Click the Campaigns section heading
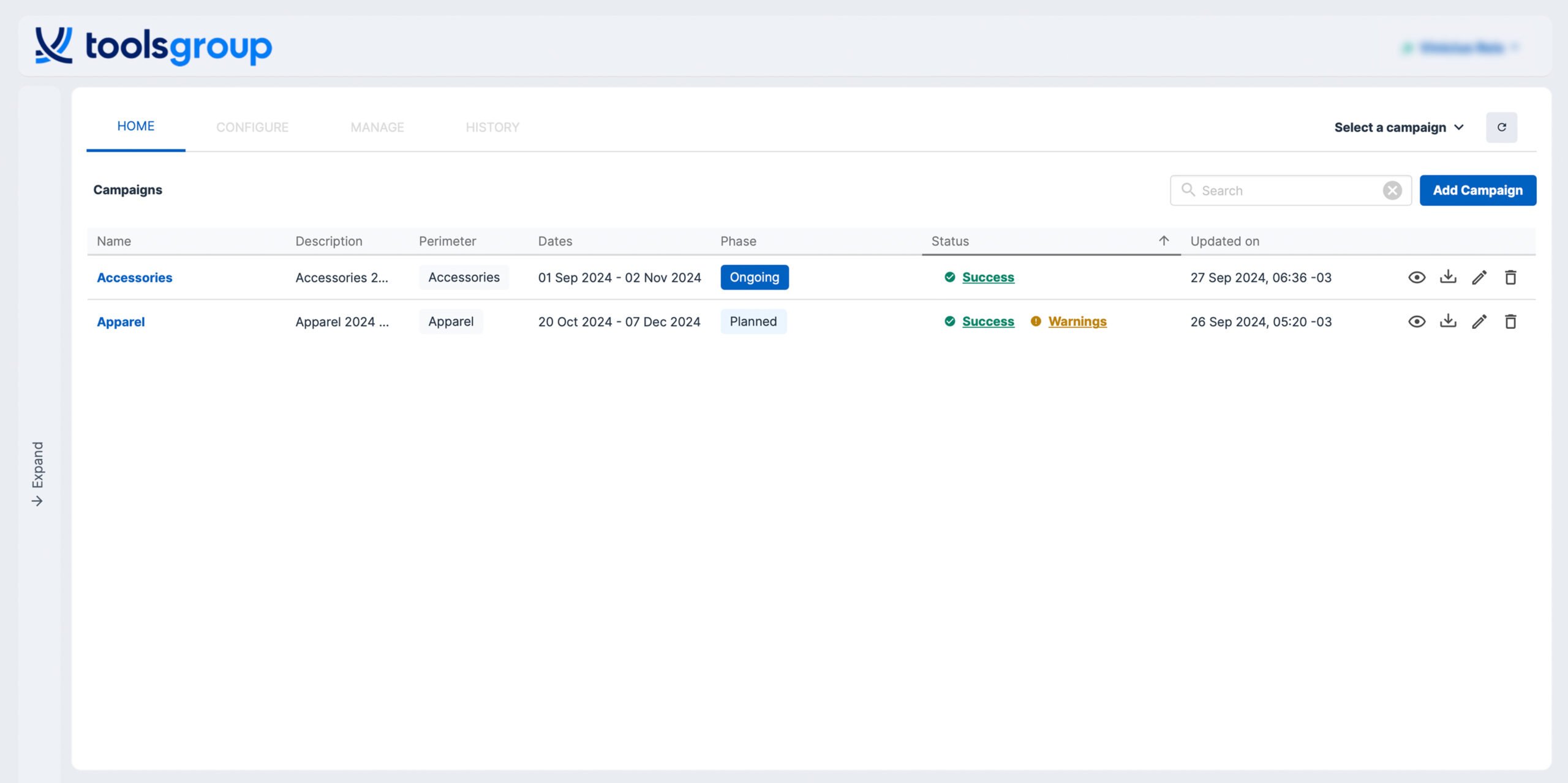The image size is (1568, 783). point(127,190)
